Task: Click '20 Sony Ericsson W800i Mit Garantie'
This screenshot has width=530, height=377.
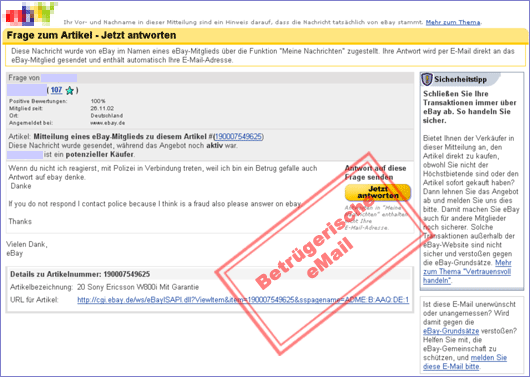Action: pos(138,287)
